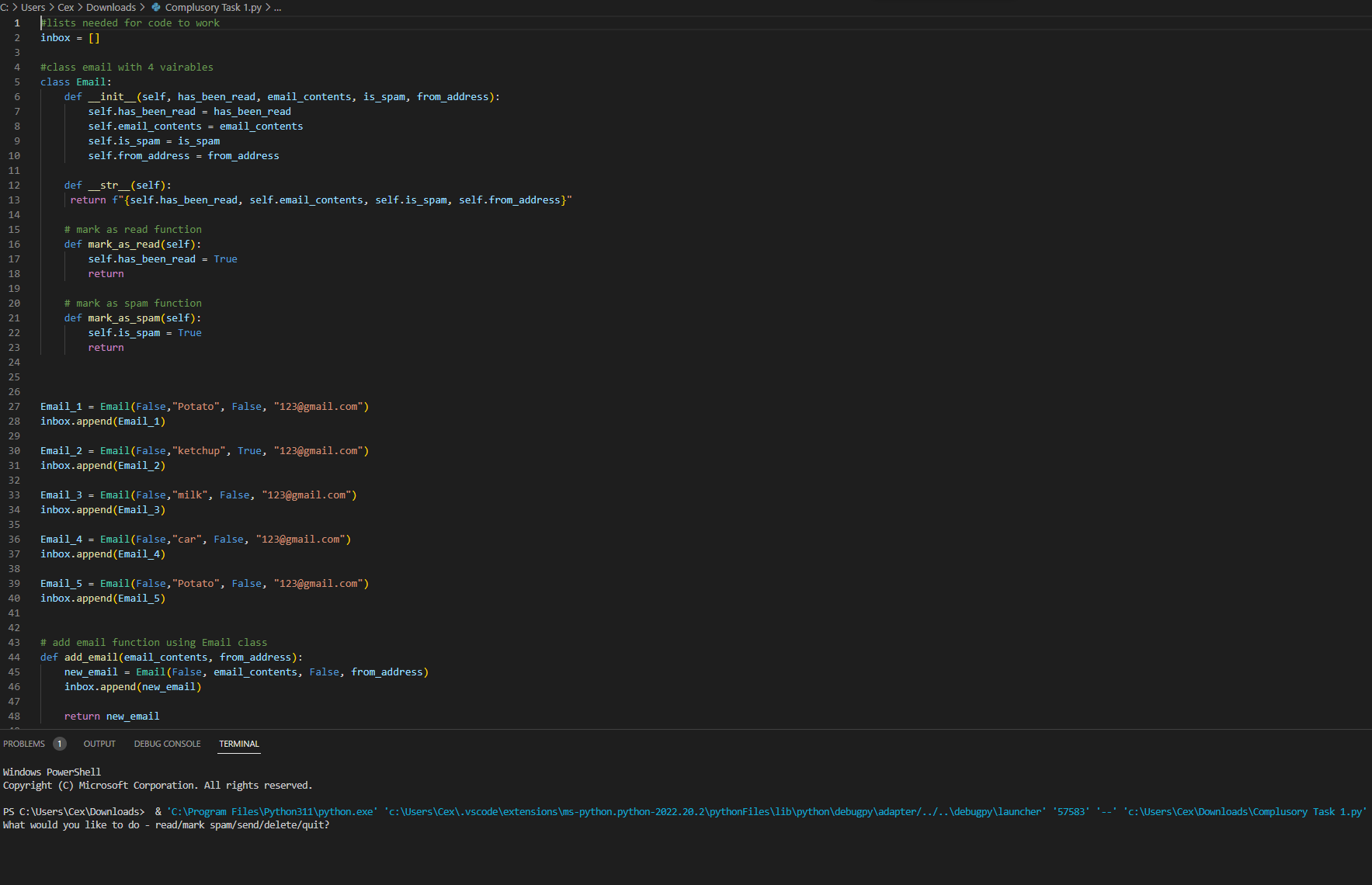Click the python.exe path in terminal
The image size is (1372, 885).
point(272,811)
